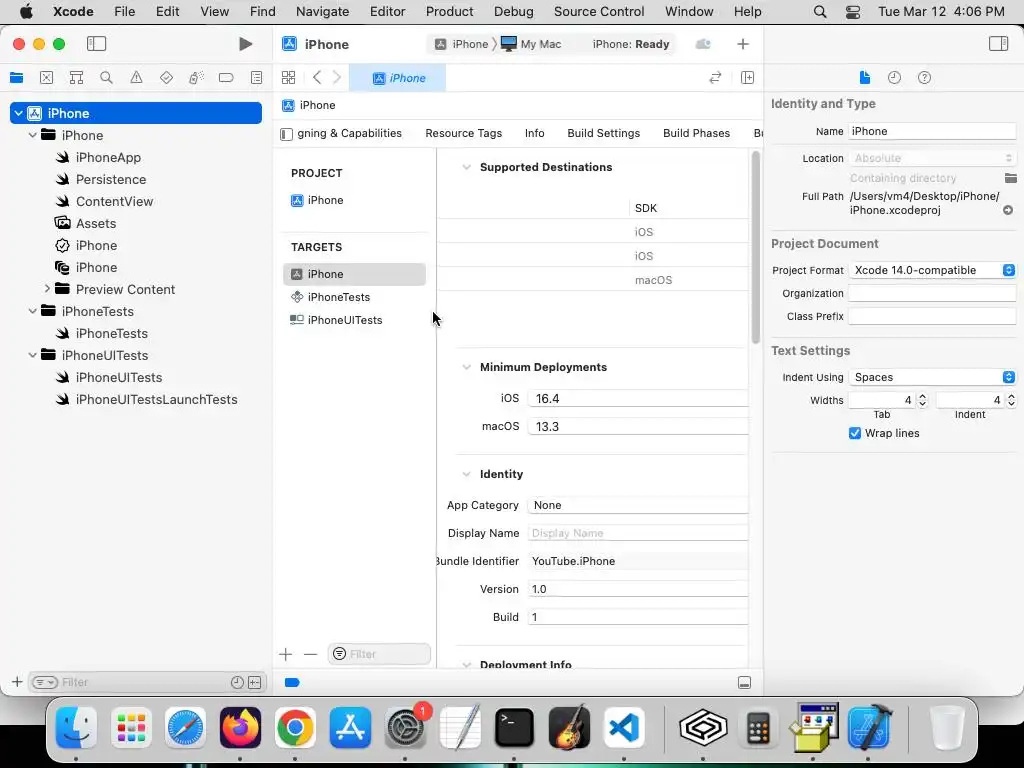Enable the Wrap lines checkbox
This screenshot has height=768, width=1024.
click(854, 433)
